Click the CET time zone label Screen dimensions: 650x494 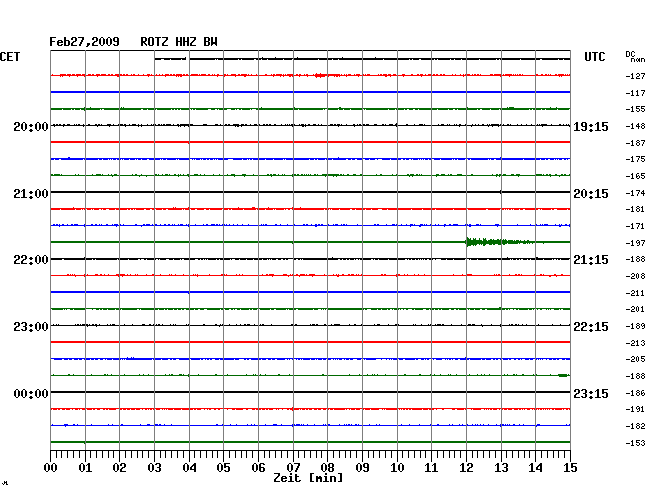(10, 57)
